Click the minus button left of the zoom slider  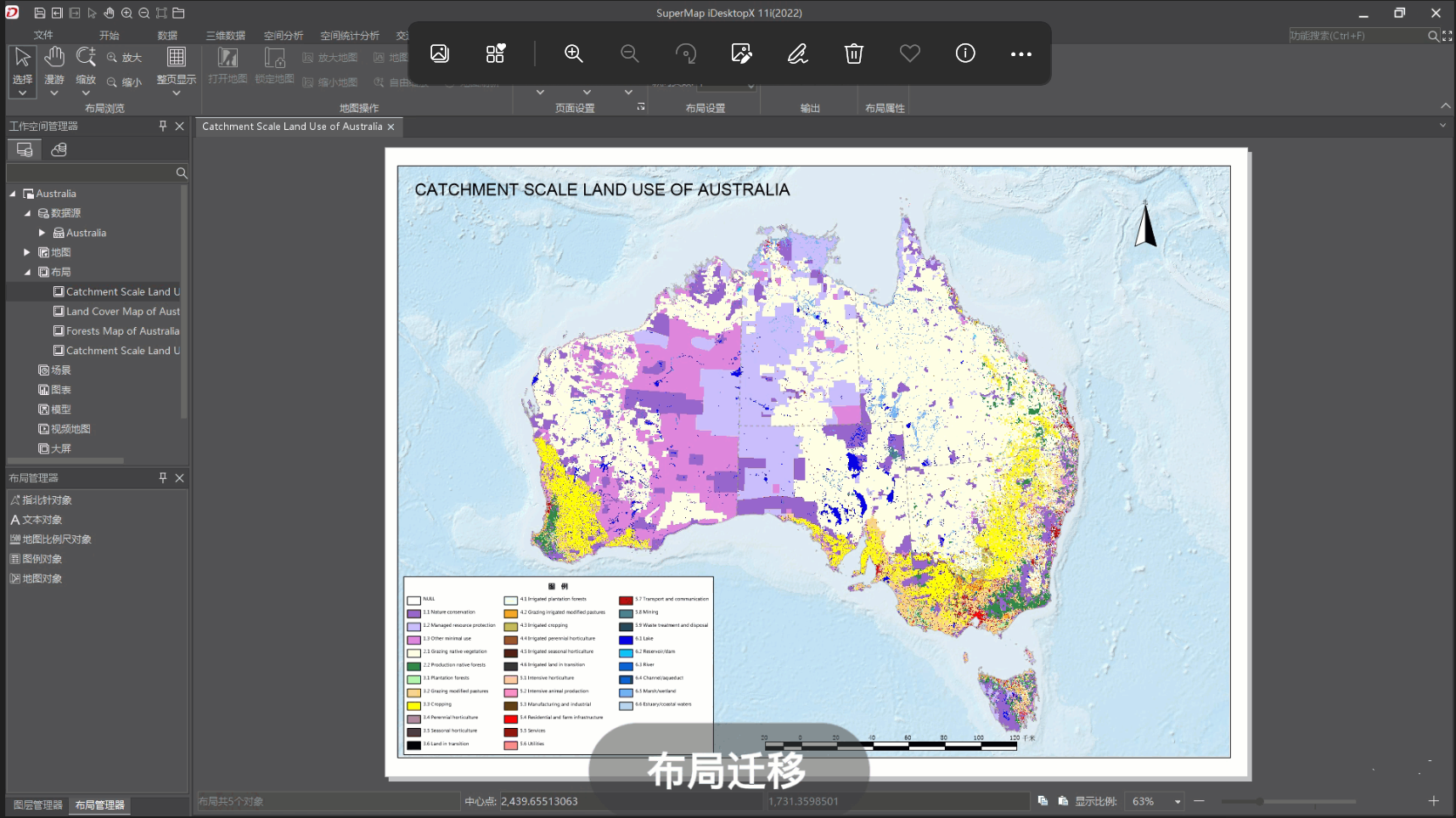[1199, 801]
